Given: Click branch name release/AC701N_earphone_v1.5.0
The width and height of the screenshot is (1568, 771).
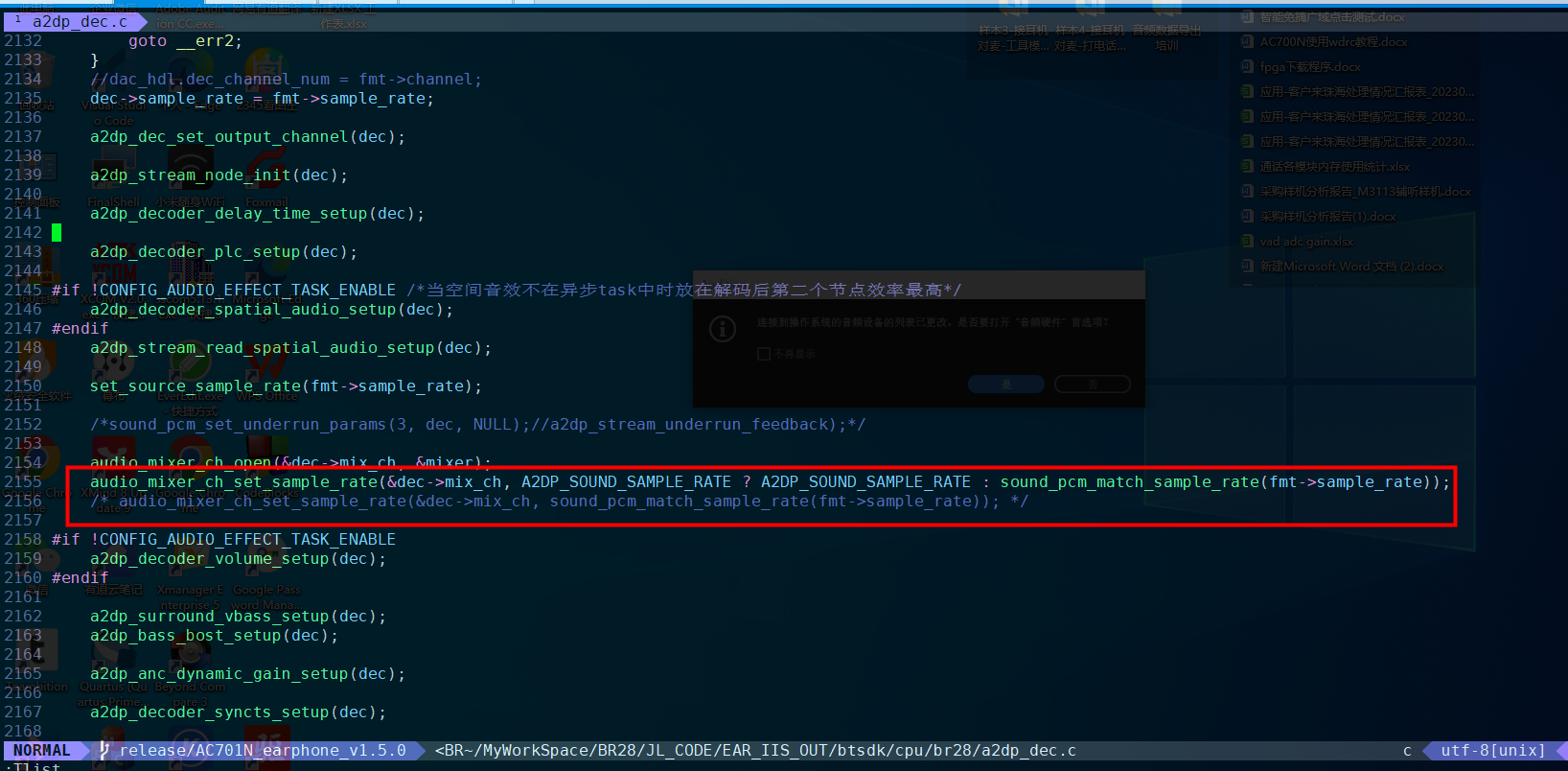Looking at the screenshot, I should [x=262, y=751].
